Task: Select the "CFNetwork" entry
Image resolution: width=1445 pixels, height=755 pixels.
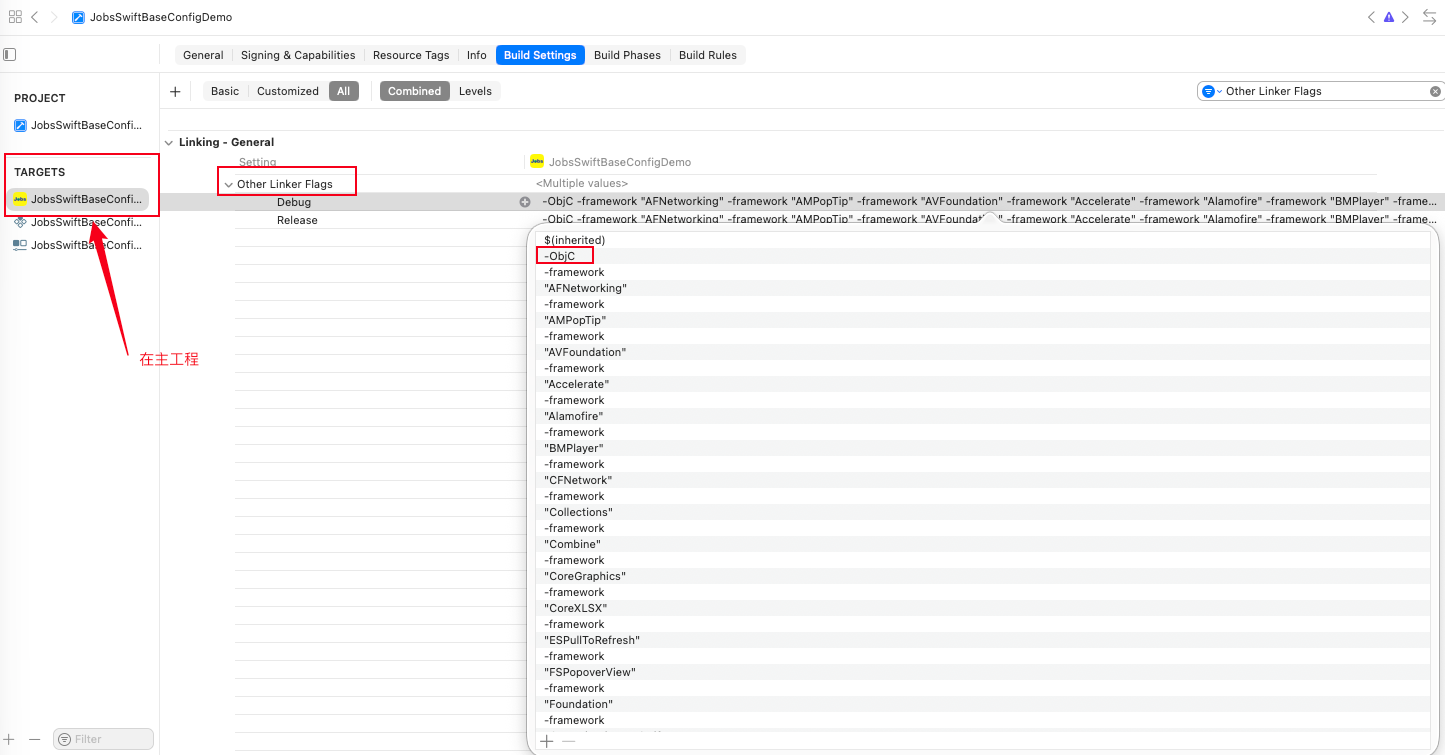Action: (578, 480)
